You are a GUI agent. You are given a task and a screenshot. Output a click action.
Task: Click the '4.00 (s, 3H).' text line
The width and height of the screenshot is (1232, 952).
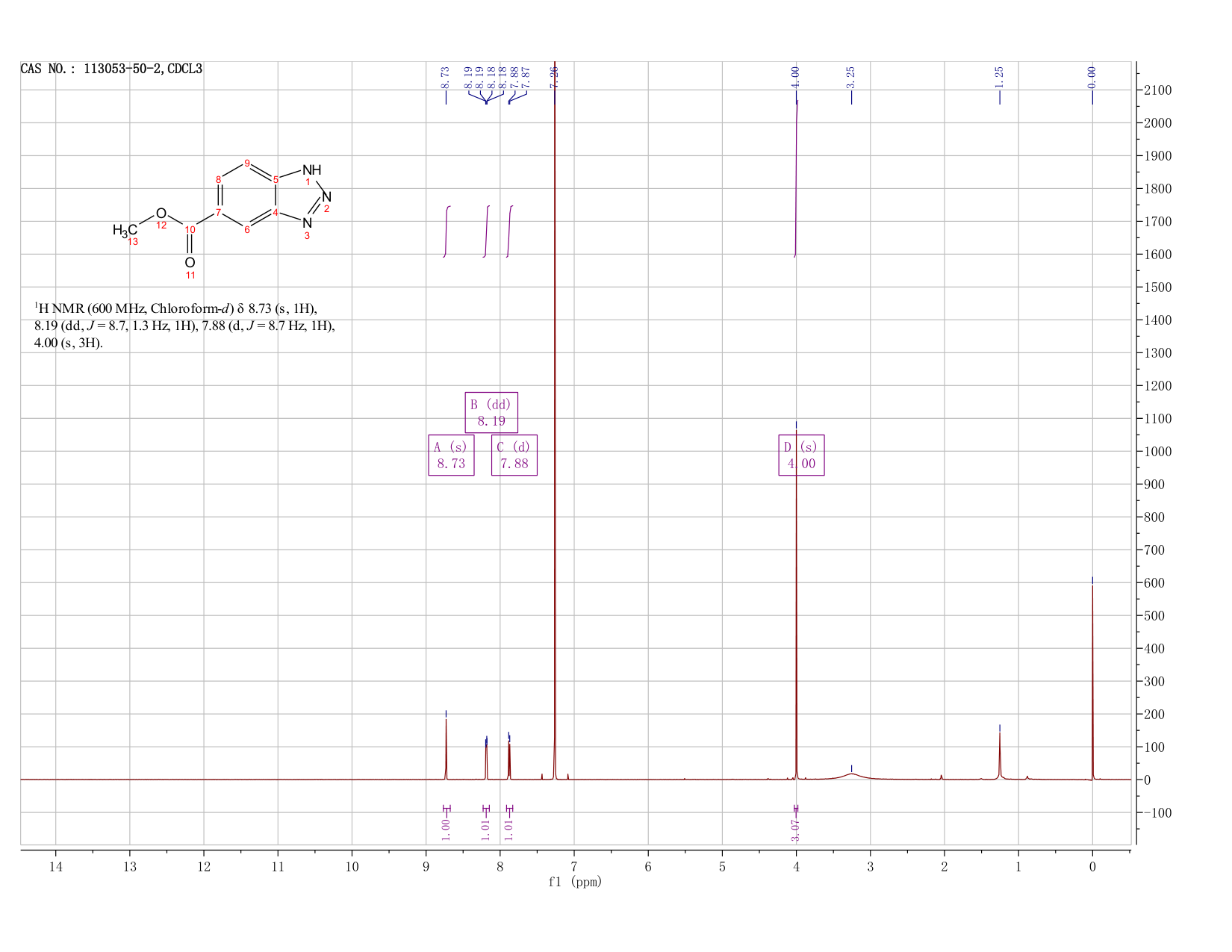click(x=69, y=344)
